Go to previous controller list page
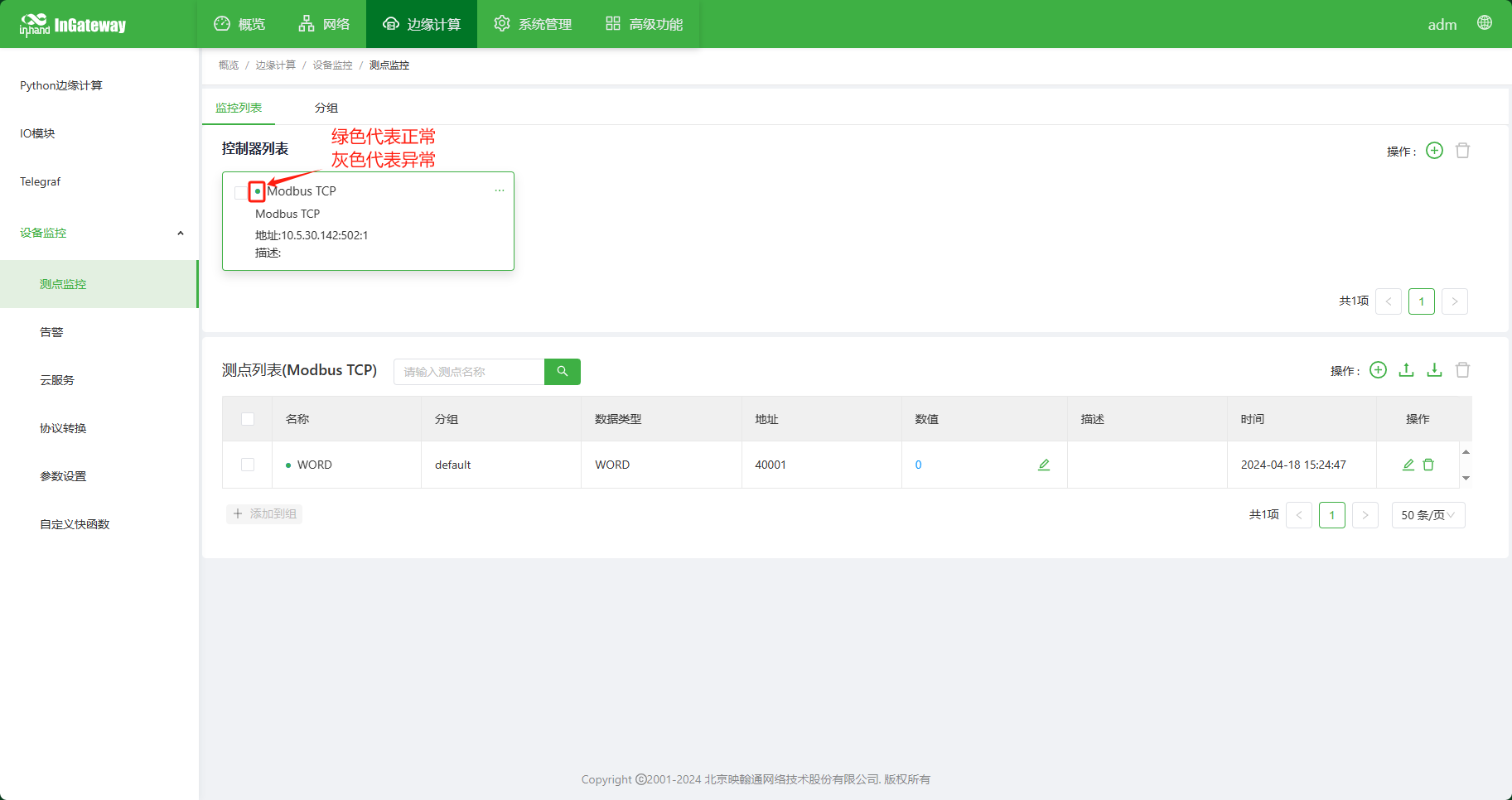Viewport: 1512px width, 800px height. click(1389, 301)
